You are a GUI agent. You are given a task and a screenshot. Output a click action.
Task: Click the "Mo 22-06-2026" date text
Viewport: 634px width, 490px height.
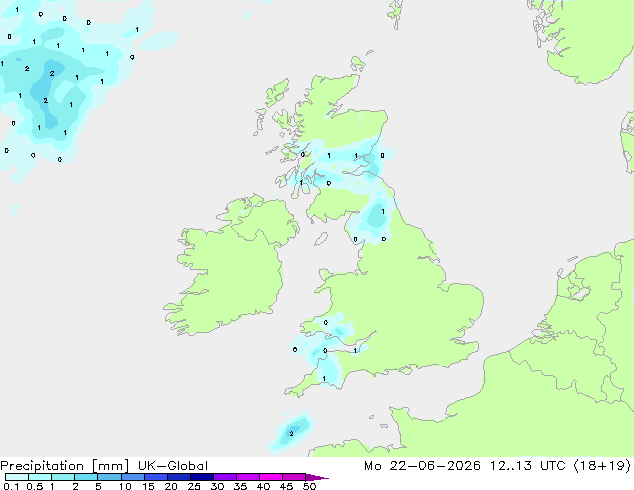pos(422,466)
